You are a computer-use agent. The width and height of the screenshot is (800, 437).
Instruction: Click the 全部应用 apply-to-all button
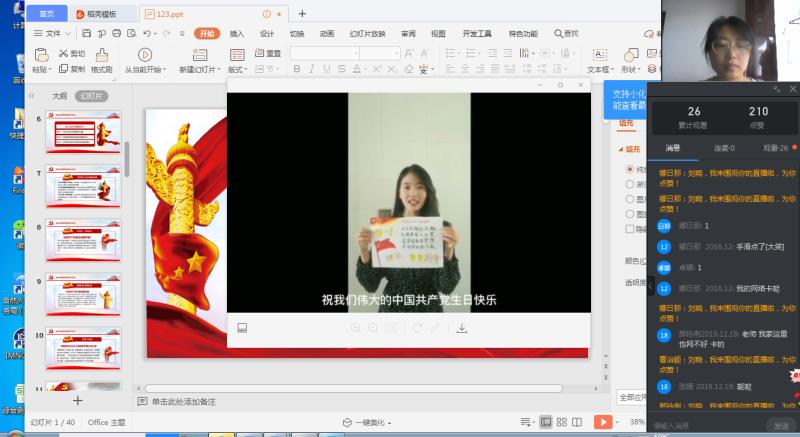632,397
